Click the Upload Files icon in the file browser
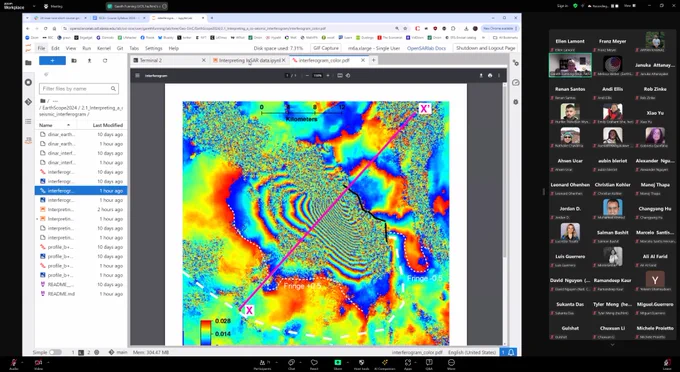 [x=89, y=61]
